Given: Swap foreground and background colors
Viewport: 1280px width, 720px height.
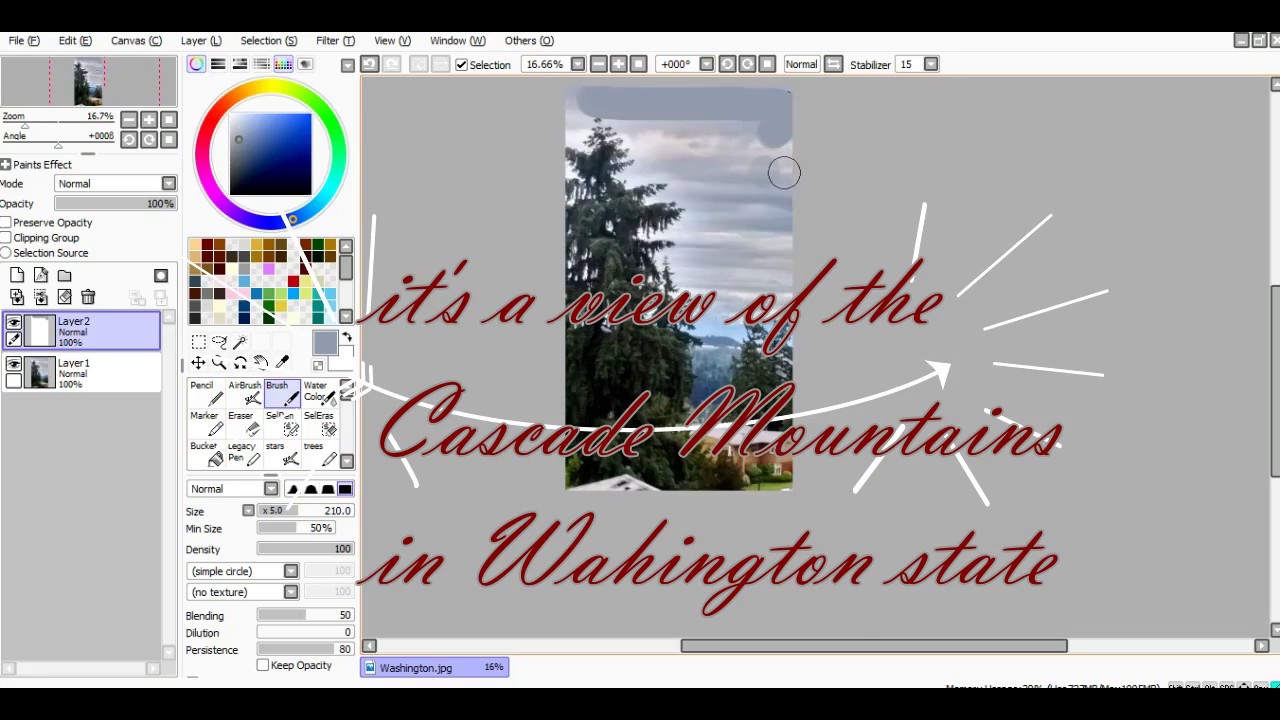Looking at the screenshot, I should pos(346,338).
